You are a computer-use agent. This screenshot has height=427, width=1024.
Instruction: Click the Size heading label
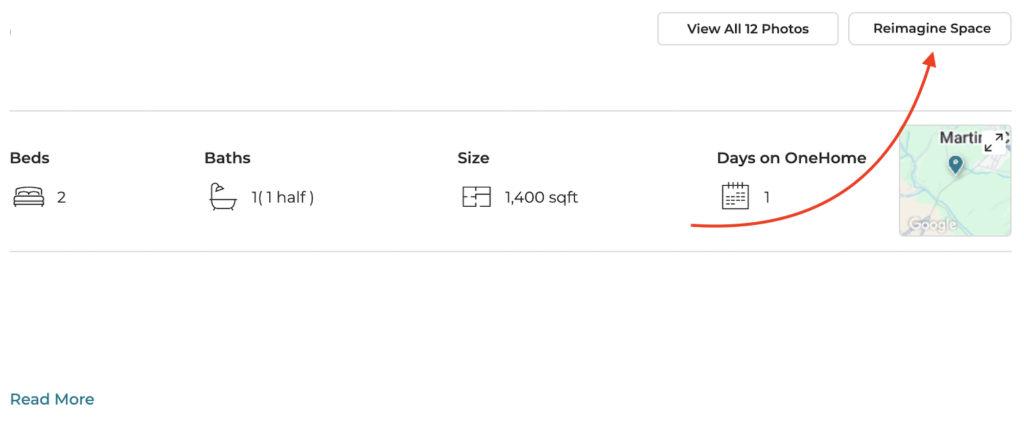pos(473,158)
